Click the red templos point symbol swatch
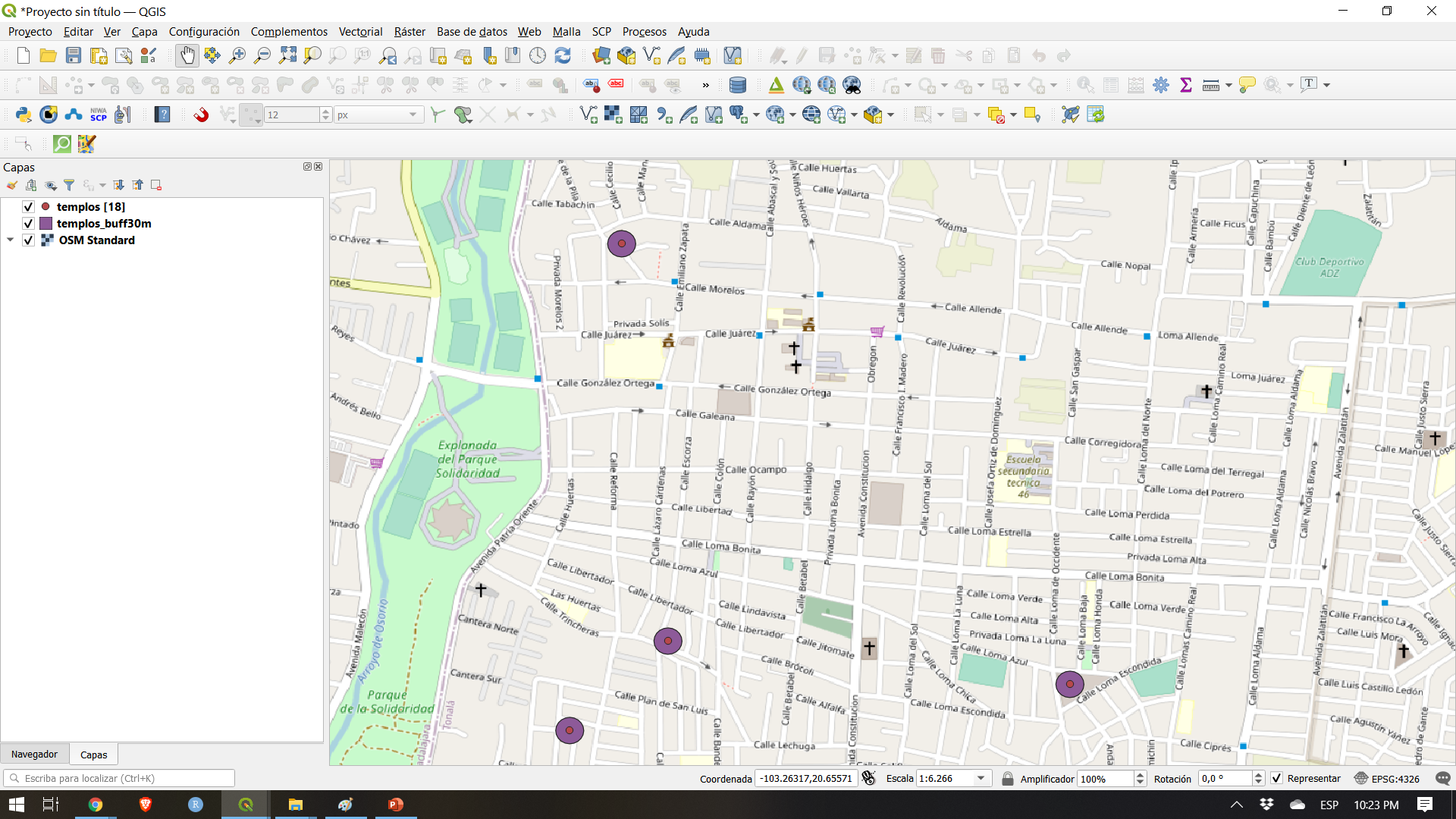 [45, 207]
